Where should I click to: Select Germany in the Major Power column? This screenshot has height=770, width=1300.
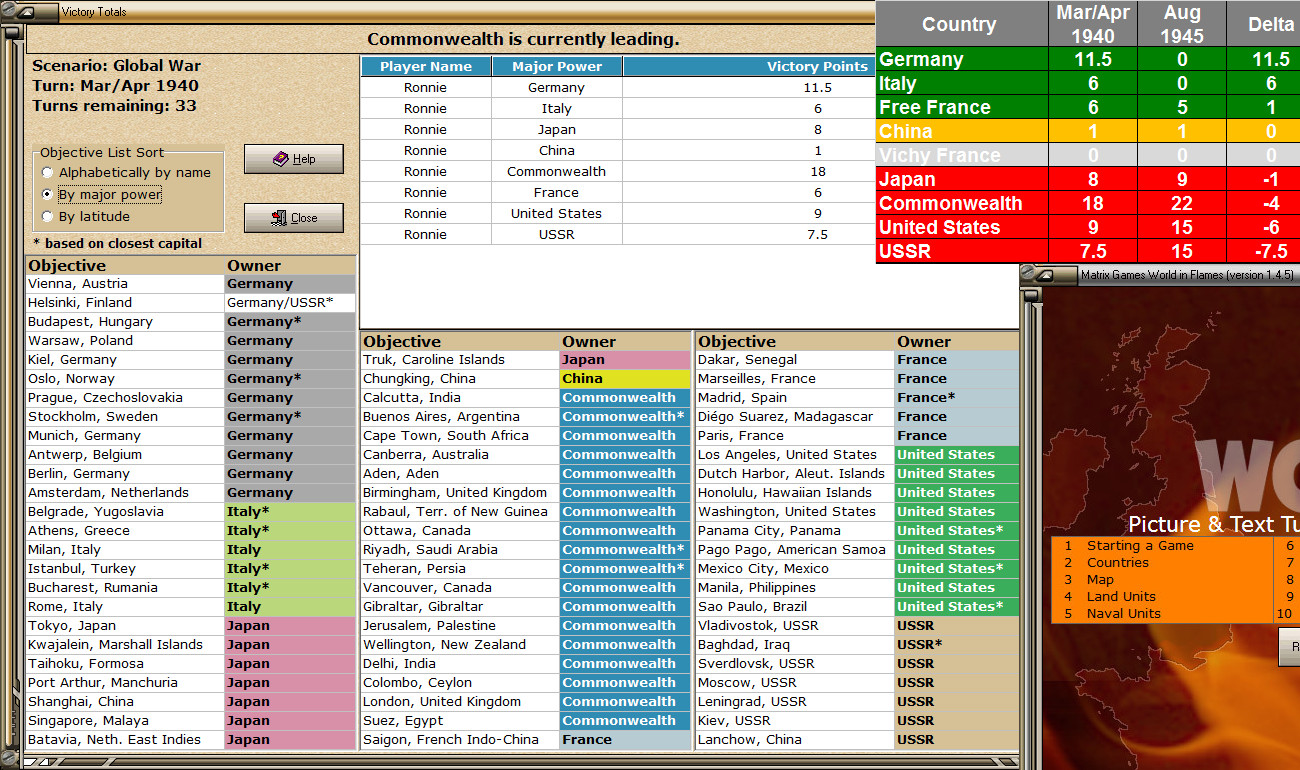tap(557, 88)
